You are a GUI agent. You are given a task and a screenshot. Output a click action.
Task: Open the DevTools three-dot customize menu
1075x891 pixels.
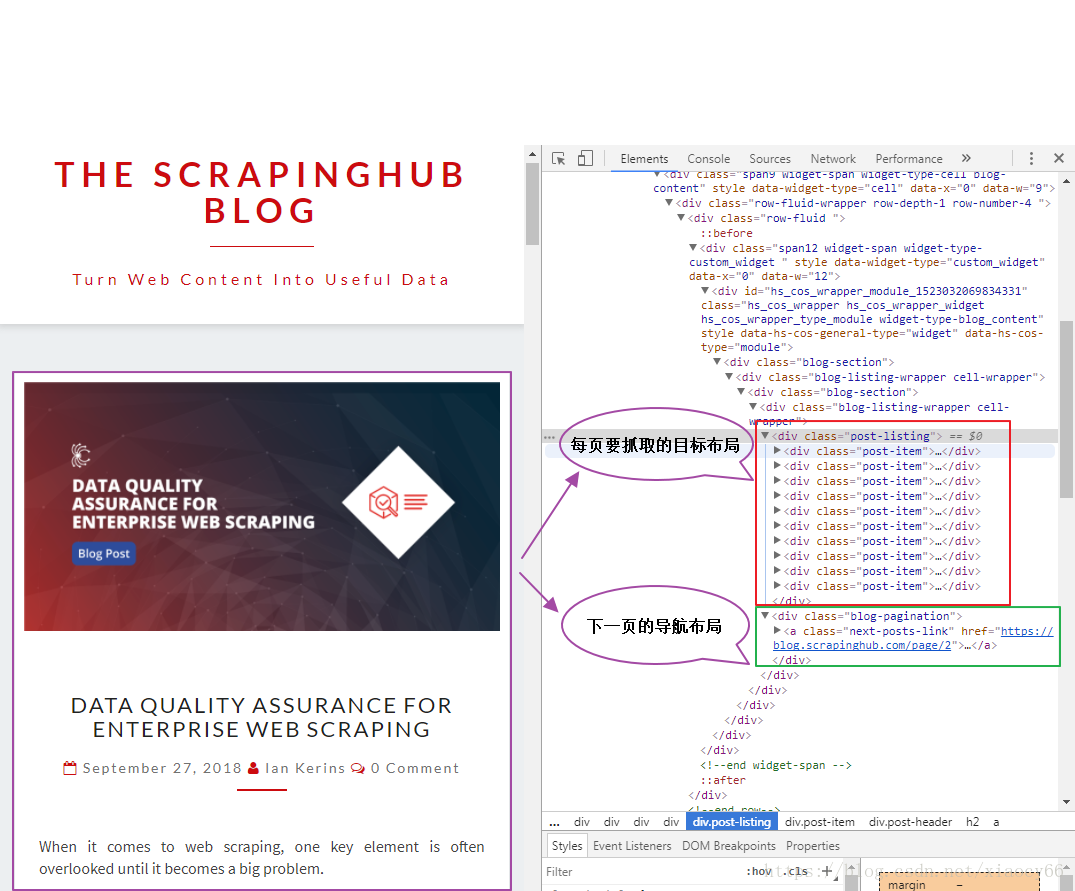1031,158
